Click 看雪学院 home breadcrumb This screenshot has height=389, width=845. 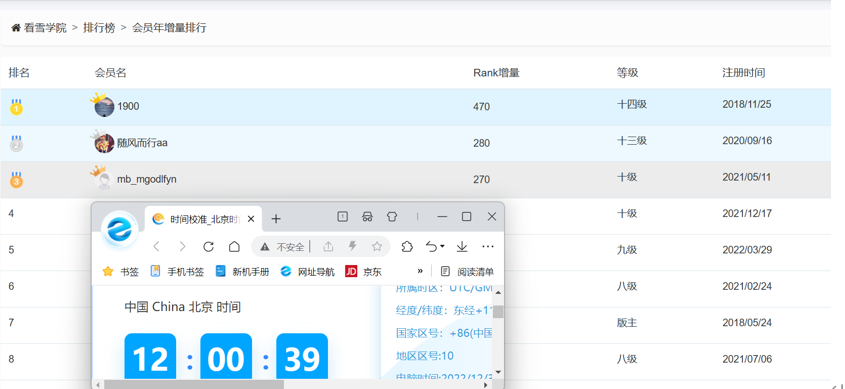45,28
